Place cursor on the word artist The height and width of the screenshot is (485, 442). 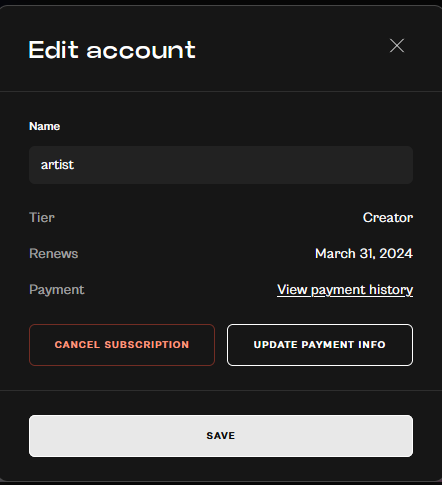tap(57, 165)
